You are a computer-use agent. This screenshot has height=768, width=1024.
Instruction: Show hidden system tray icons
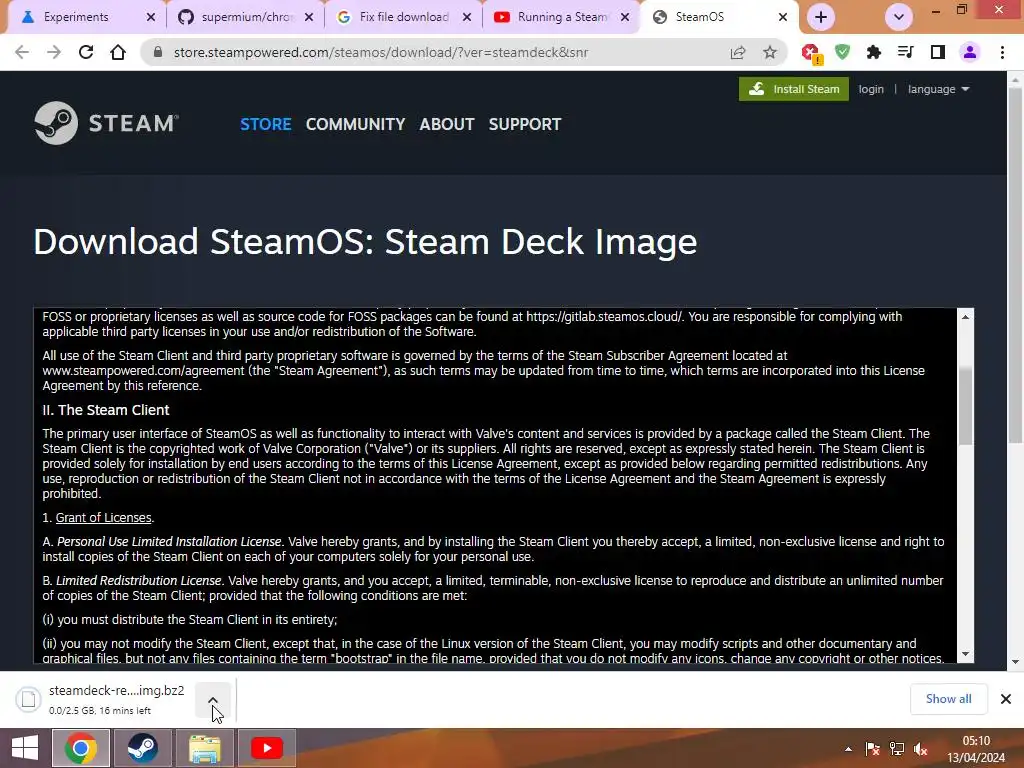click(848, 749)
